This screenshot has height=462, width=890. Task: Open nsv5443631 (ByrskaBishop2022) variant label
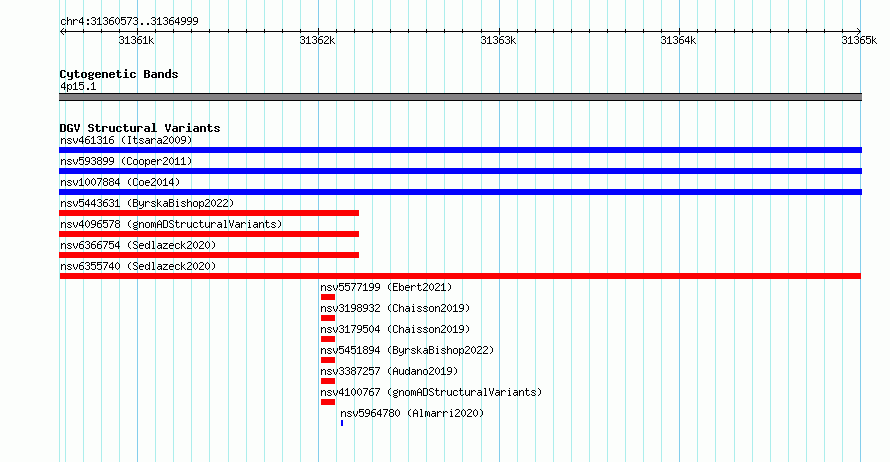tap(147, 203)
